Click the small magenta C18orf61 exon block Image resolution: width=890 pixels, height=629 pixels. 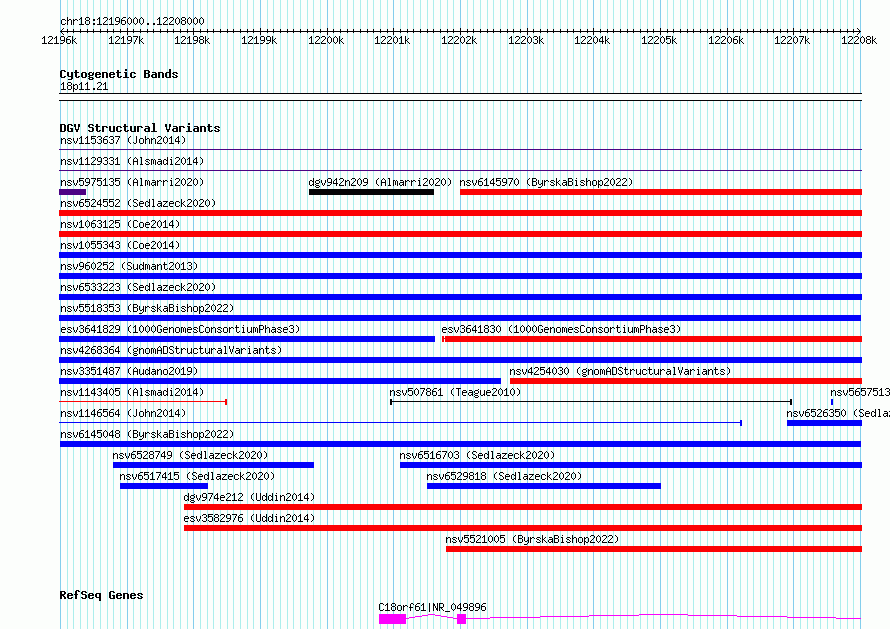pos(461,619)
